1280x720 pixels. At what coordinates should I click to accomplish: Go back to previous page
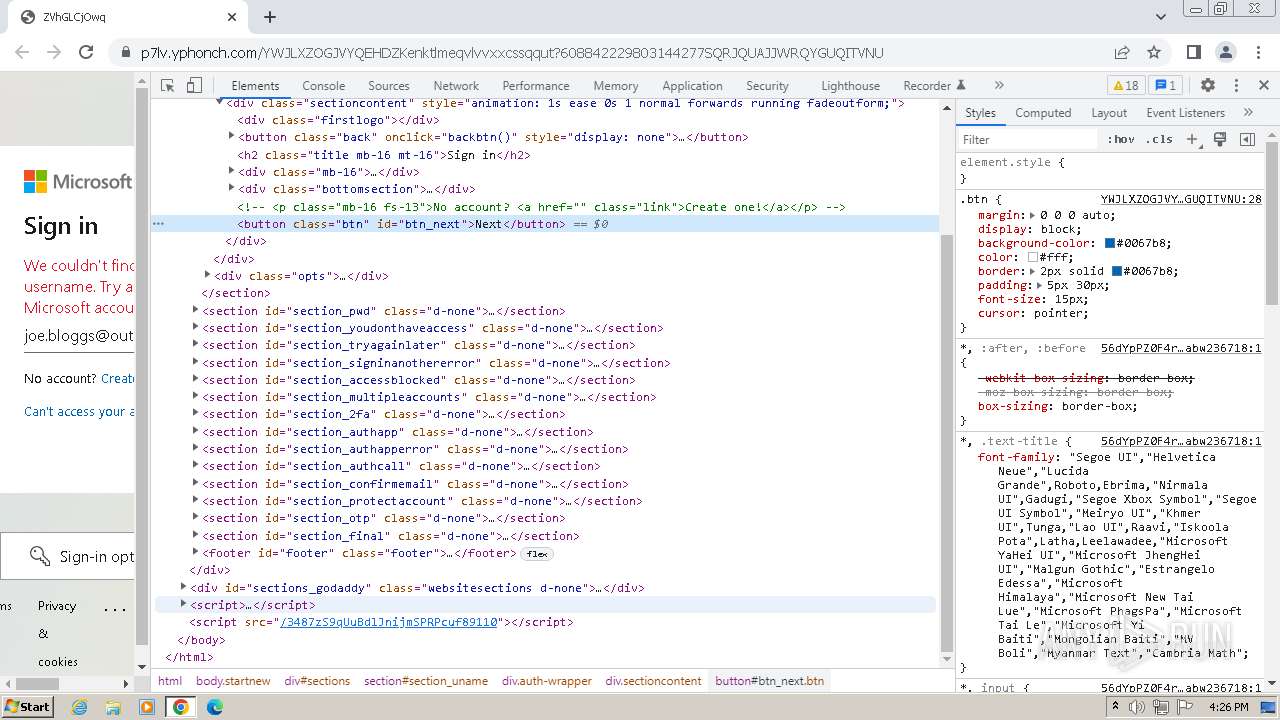click(23, 53)
